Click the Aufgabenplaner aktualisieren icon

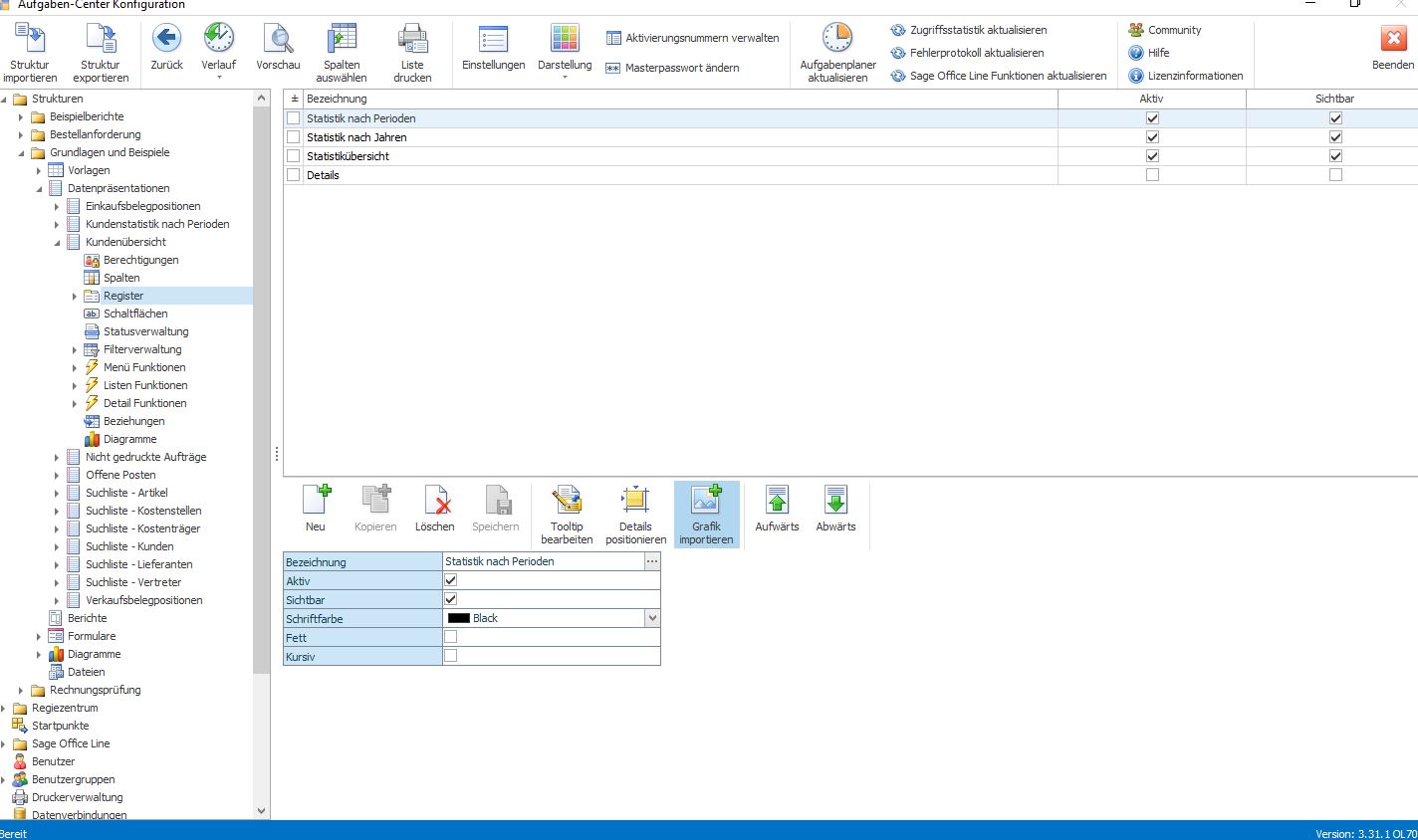(x=837, y=38)
